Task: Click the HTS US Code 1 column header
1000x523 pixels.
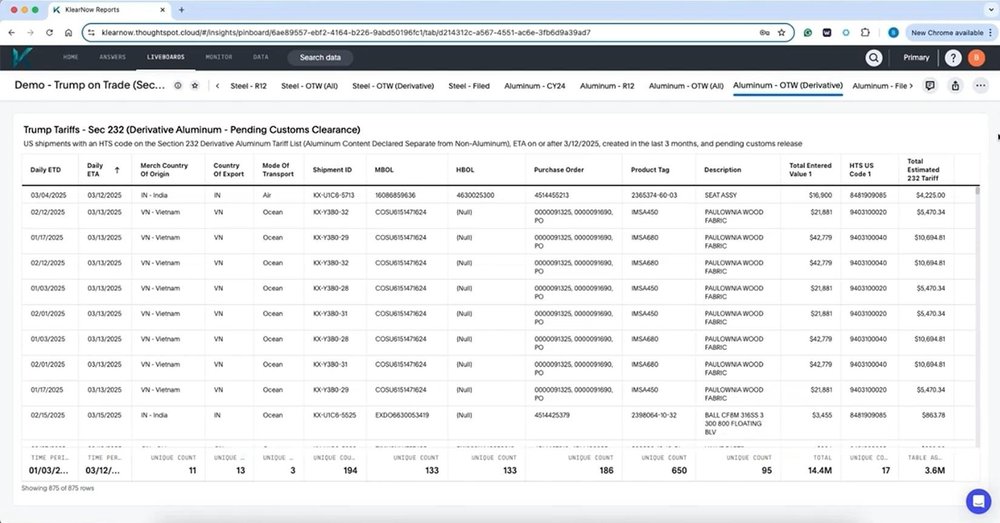Action: (x=862, y=170)
